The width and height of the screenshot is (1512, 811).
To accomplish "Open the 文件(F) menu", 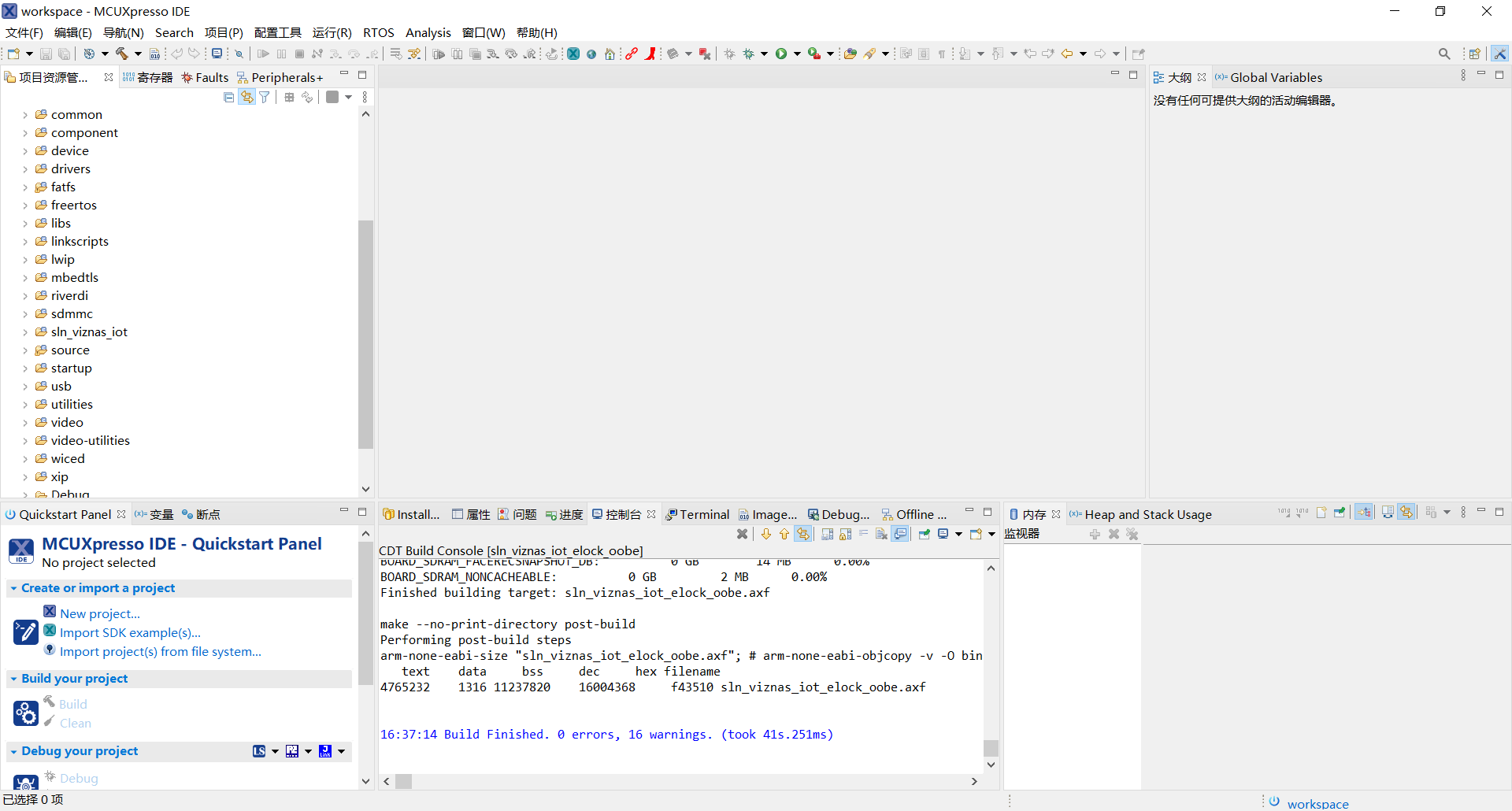I will click(x=24, y=32).
